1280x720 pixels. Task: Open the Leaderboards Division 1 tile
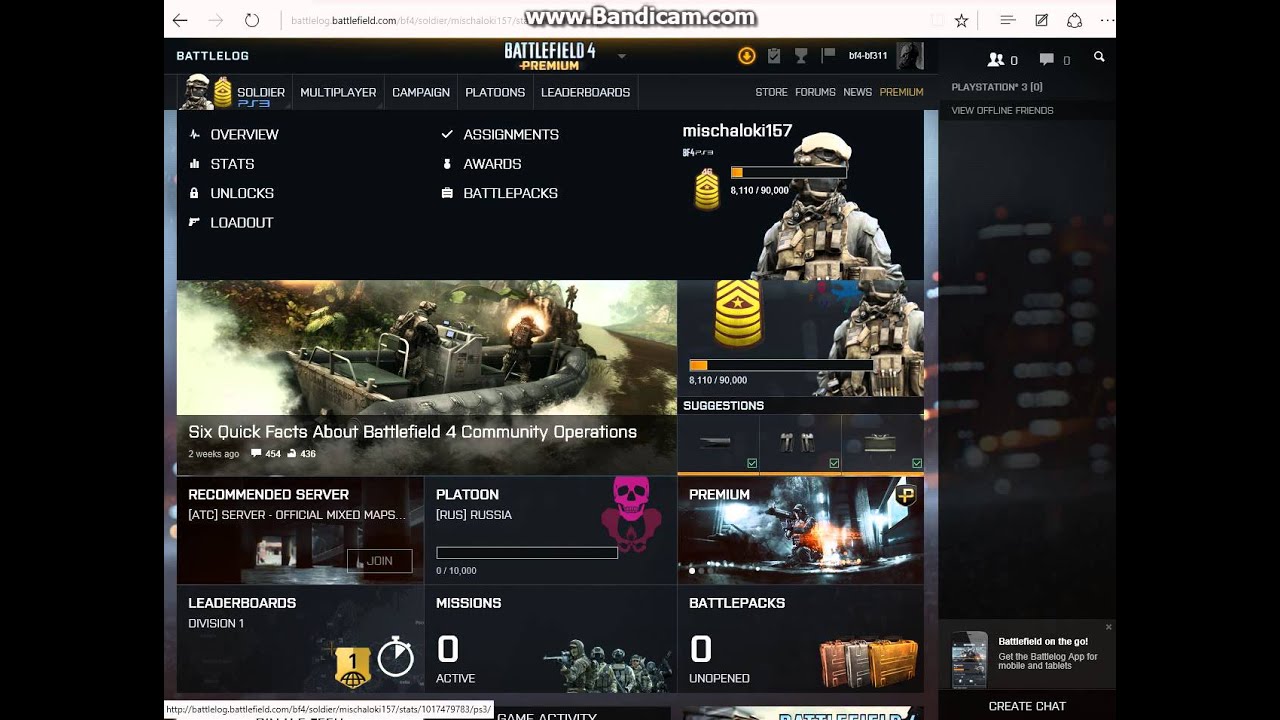pyautogui.click(x=300, y=638)
